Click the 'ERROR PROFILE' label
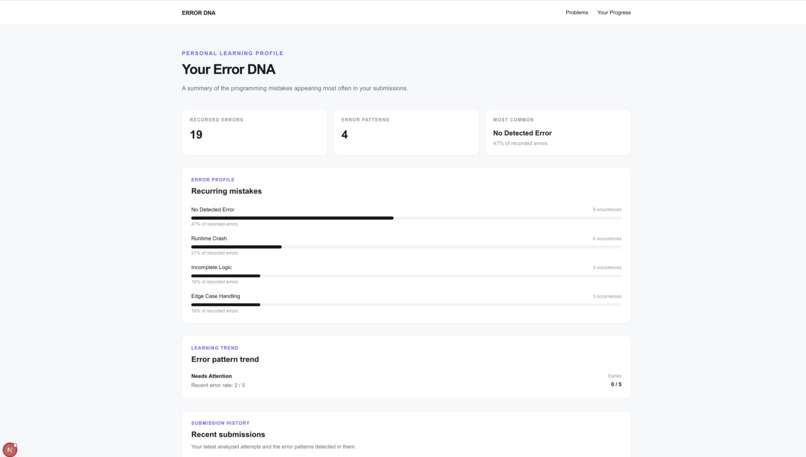Screen dimensions: 806x457 pyautogui.click(x=212, y=180)
